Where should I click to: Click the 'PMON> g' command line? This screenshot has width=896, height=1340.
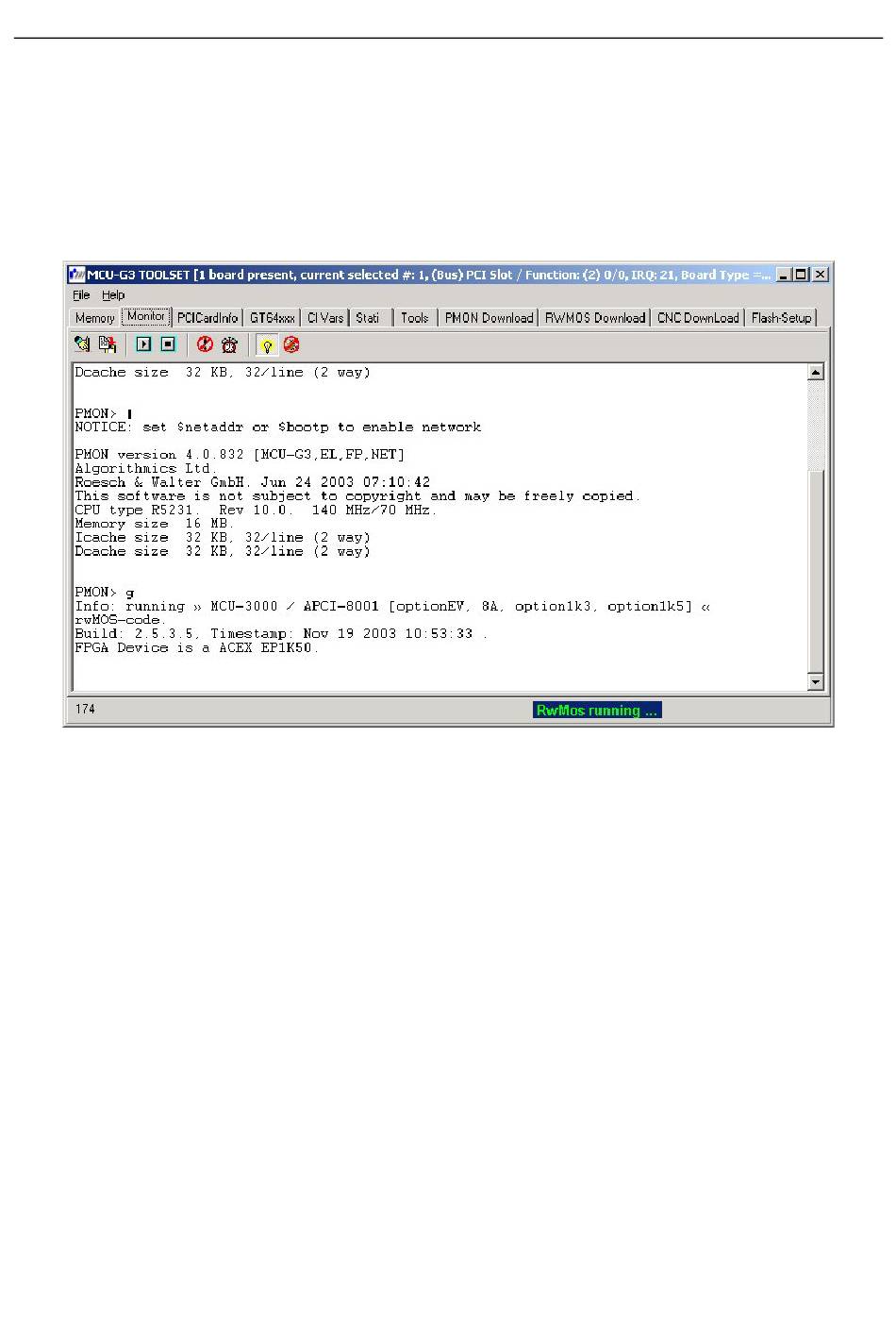click(105, 593)
